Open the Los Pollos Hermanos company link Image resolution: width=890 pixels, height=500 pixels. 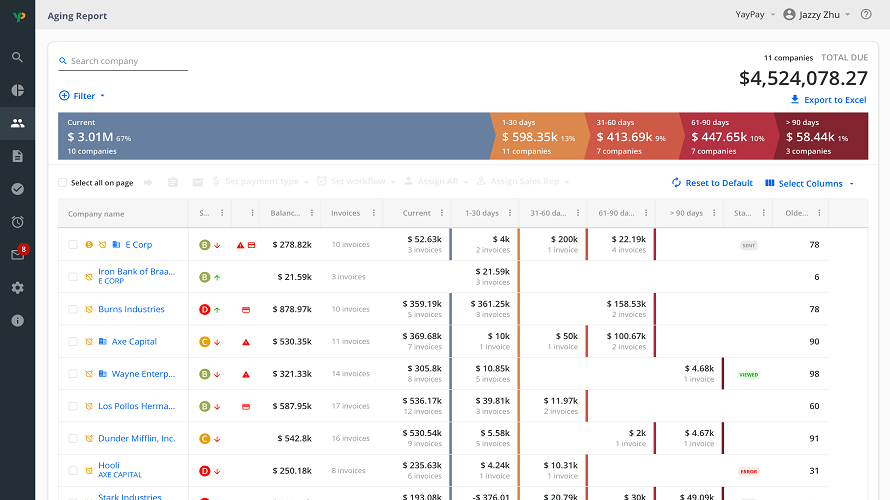point(136,407)
